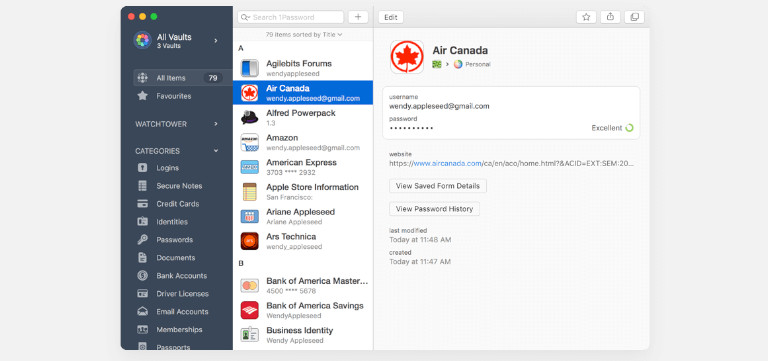
Task: Click the Documents file icon
Action: coord(143,258)
